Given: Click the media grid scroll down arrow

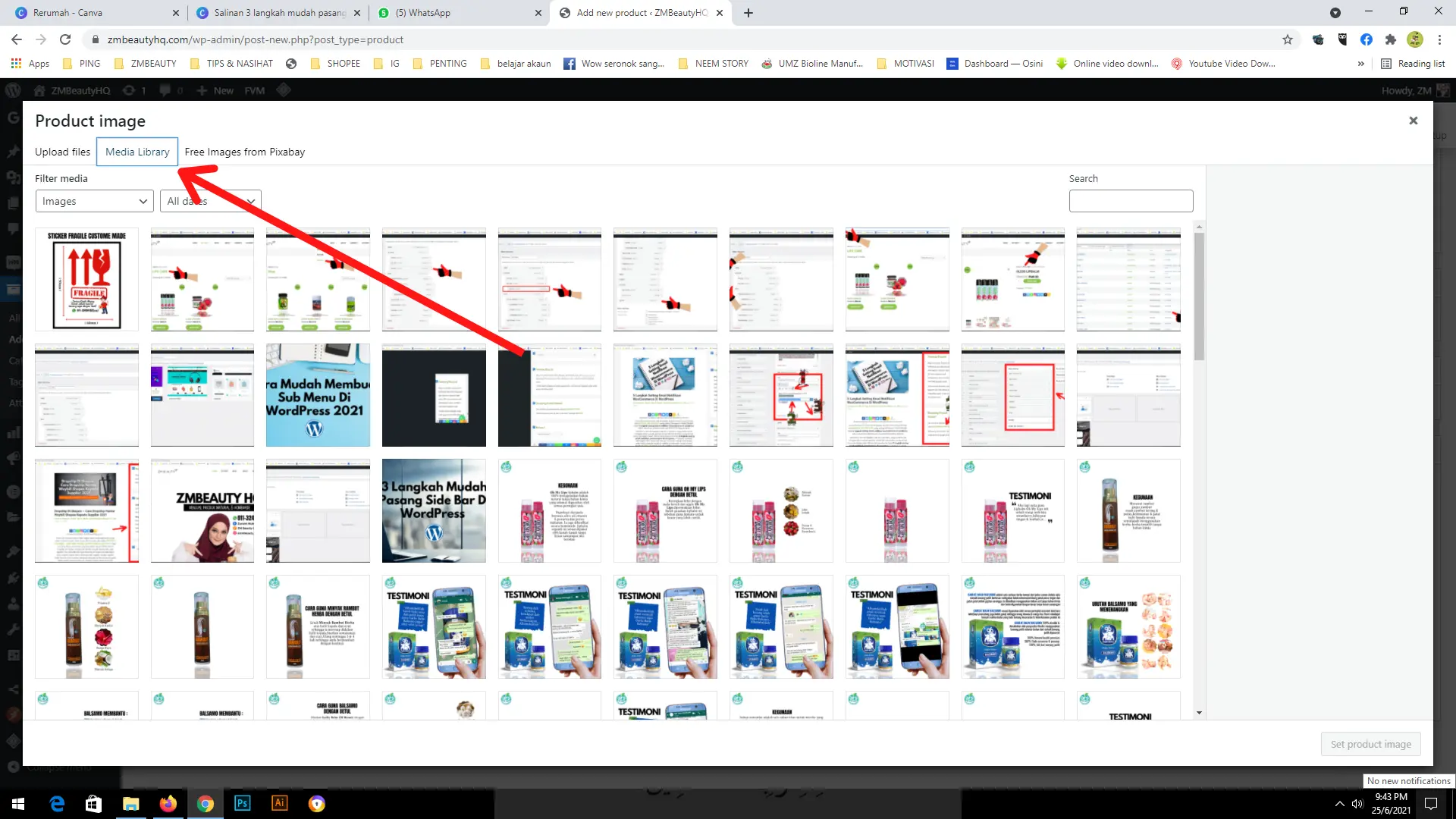Looking at the screenshot, I should point(1199,713).
